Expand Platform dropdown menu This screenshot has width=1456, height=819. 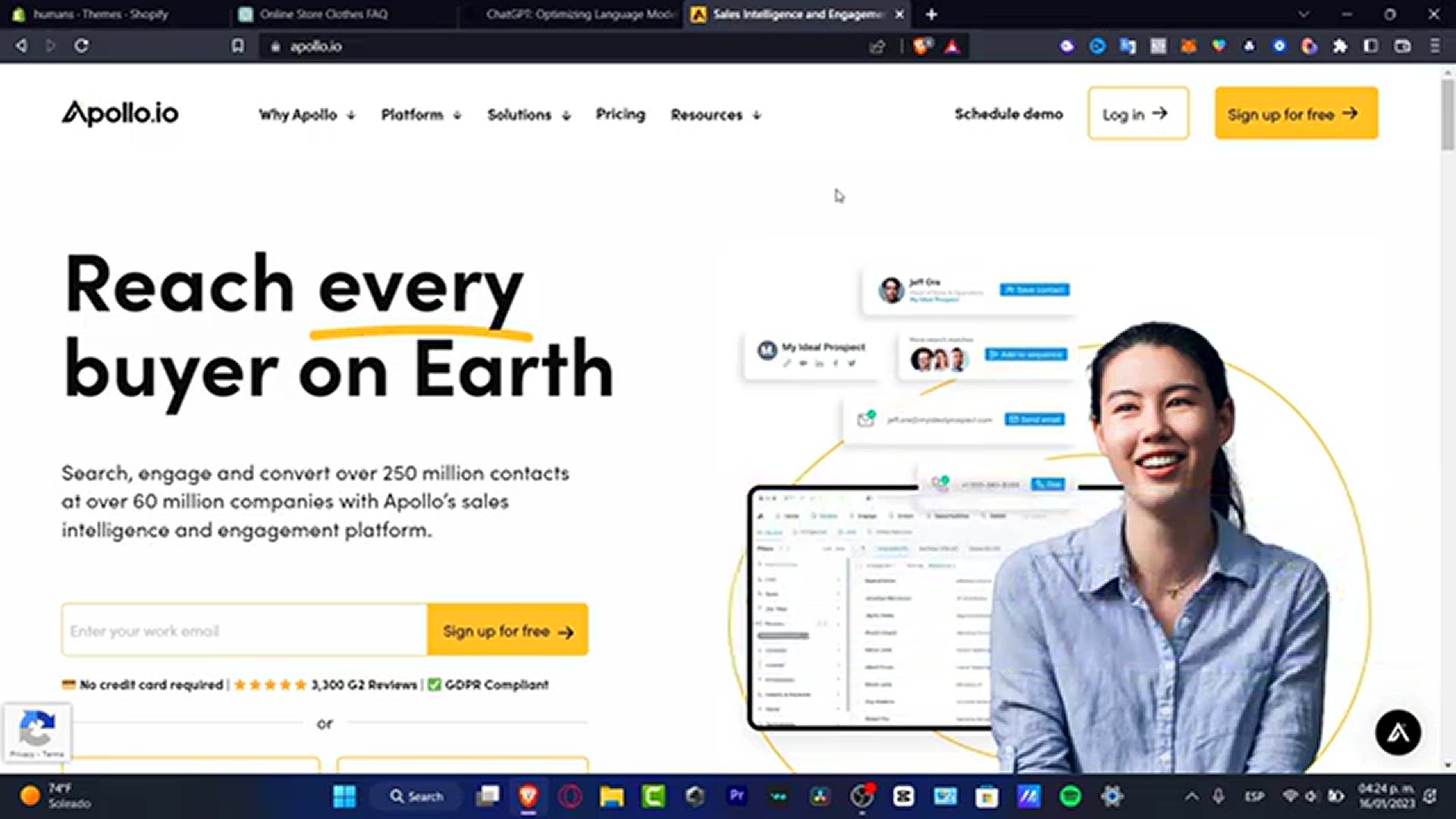click(422, 115)
